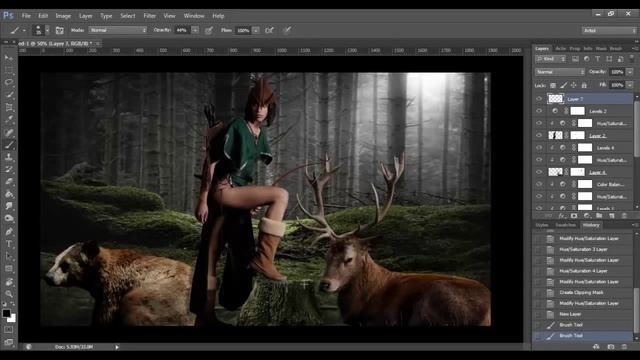640x360 pixels.
Task: Click the foreground color swatch
Action: tap(6, 313)
